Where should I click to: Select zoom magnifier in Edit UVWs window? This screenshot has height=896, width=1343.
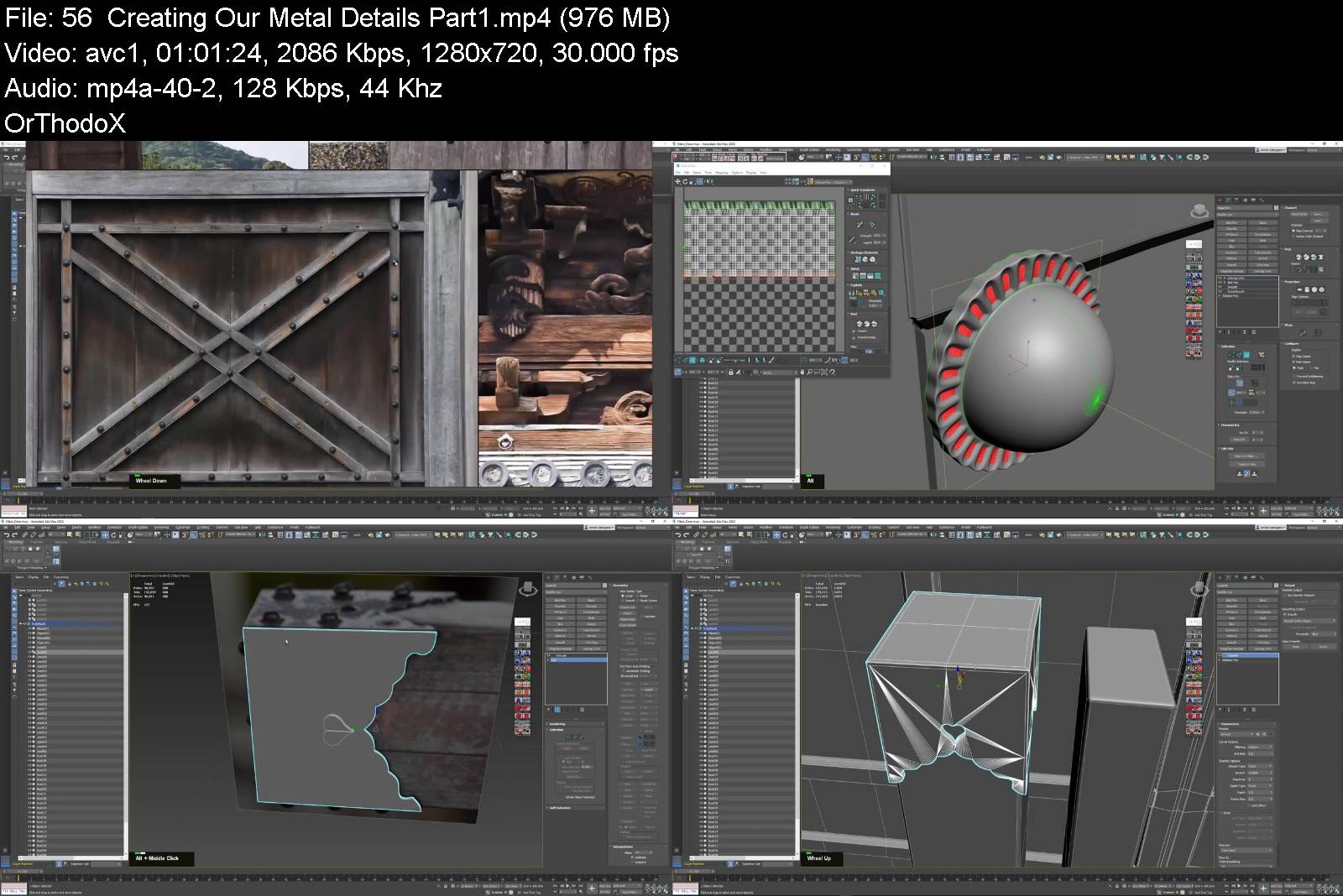click(809, 372)
